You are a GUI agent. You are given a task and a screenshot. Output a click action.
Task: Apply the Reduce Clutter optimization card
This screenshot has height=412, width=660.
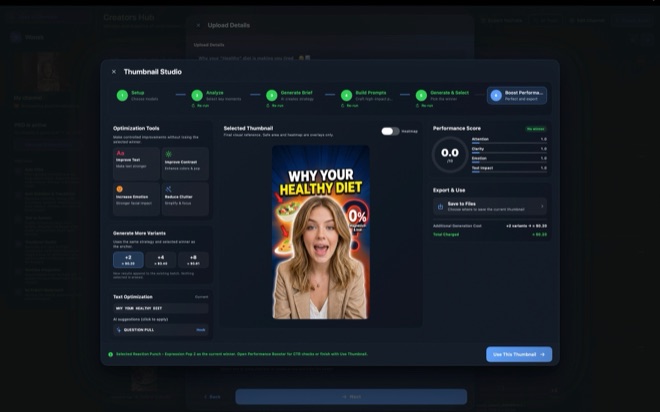click(185, 199)
